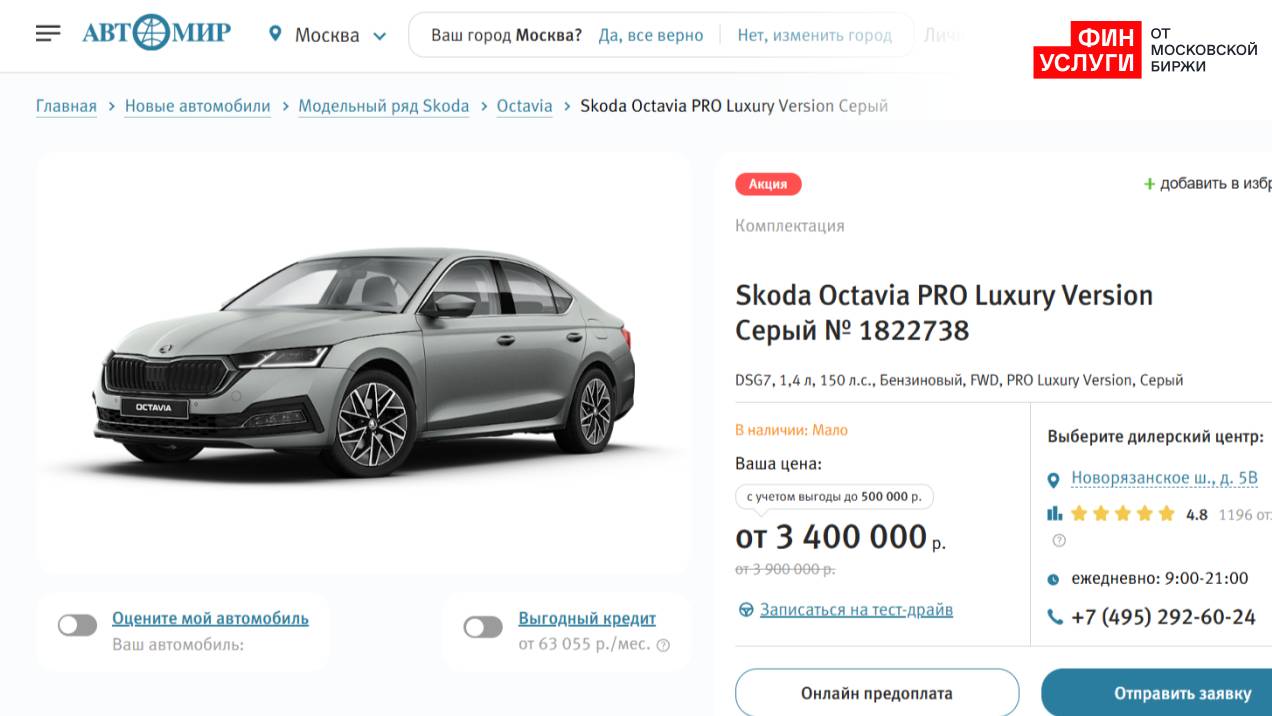Viewport: 1272px width, 716px height.
Task: Confirm city with Да, все верно
Action: pos(651,35)
